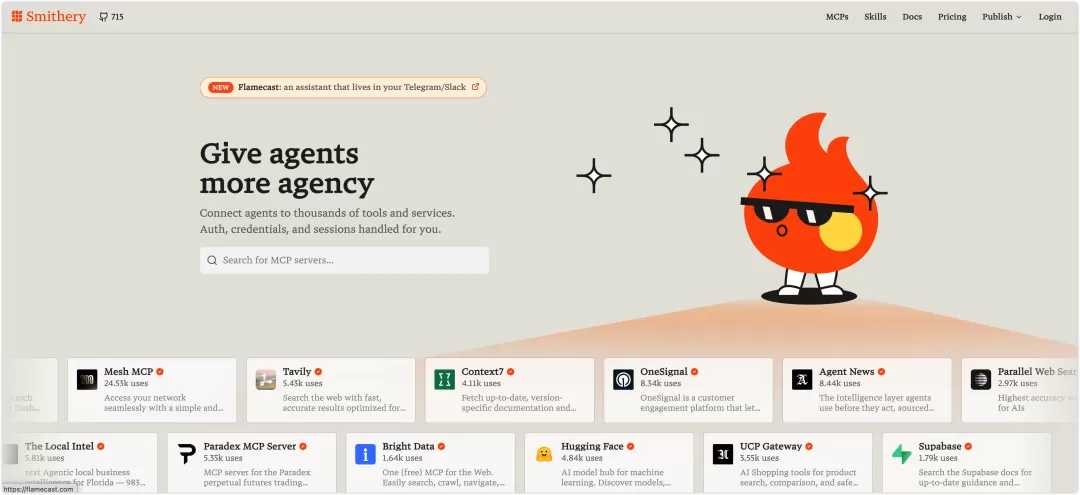The image size is (1080, 495).
Task: Click the NEW badge in the banner
Action: coord(220,87)
